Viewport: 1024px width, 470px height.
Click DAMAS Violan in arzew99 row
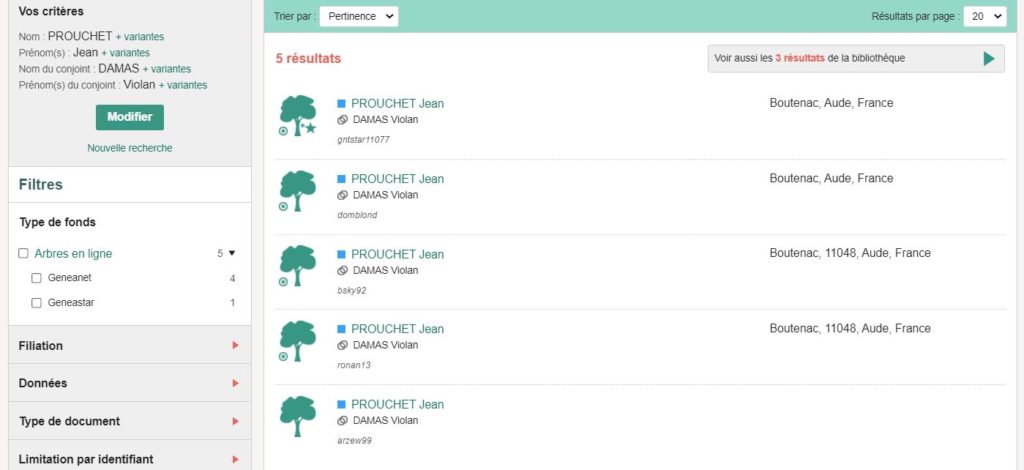pyautogui.click(x=385, y=420)
